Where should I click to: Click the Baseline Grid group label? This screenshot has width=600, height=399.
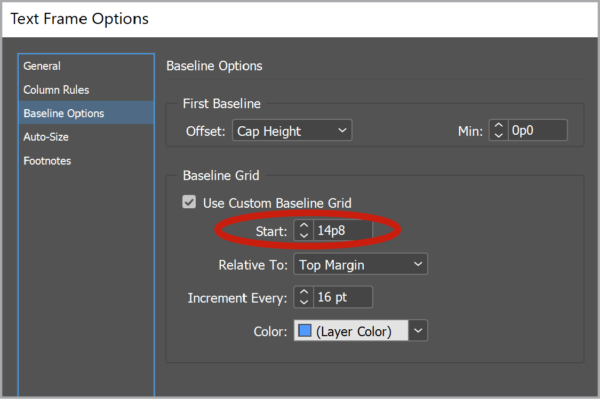pyautogui.click(x=221, y=175)
